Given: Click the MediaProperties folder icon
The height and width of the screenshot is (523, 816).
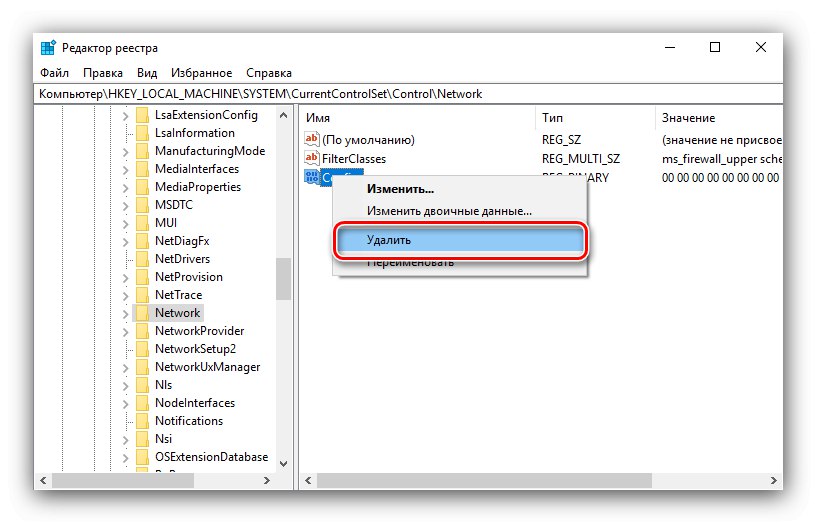Looking at the screenshot, I should coord(142,187).
